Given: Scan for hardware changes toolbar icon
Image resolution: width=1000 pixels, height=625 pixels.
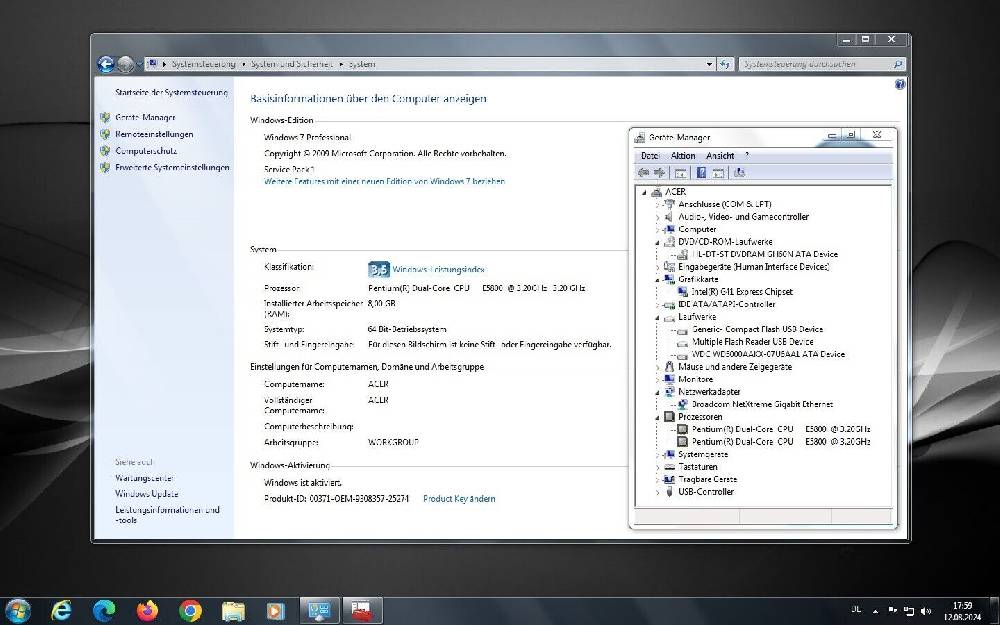Looking at the screenshot, I should (740, 173).
